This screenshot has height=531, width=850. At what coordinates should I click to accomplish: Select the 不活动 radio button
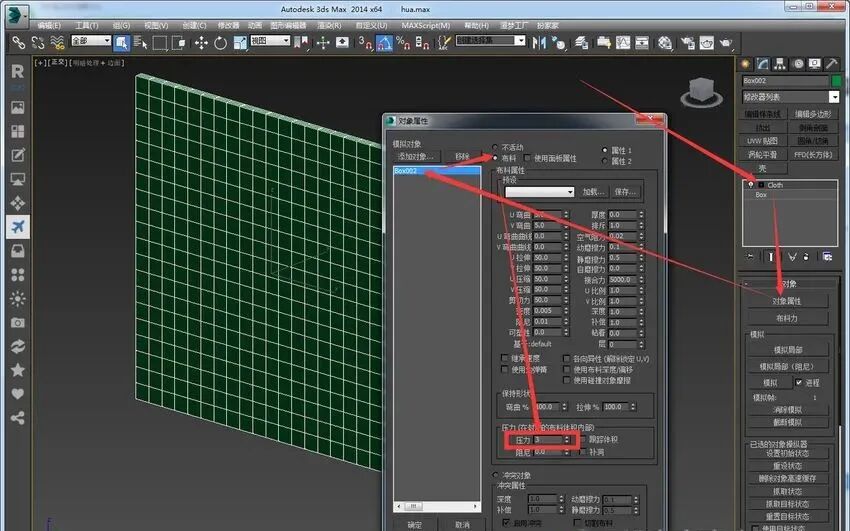pos(495,147)
